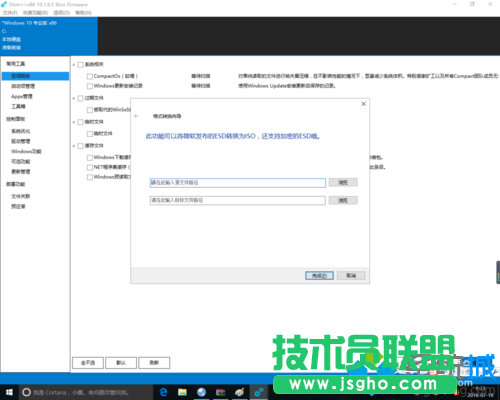
Task: Click the 常用工具 sidebar heading
Action: [15, 64]
